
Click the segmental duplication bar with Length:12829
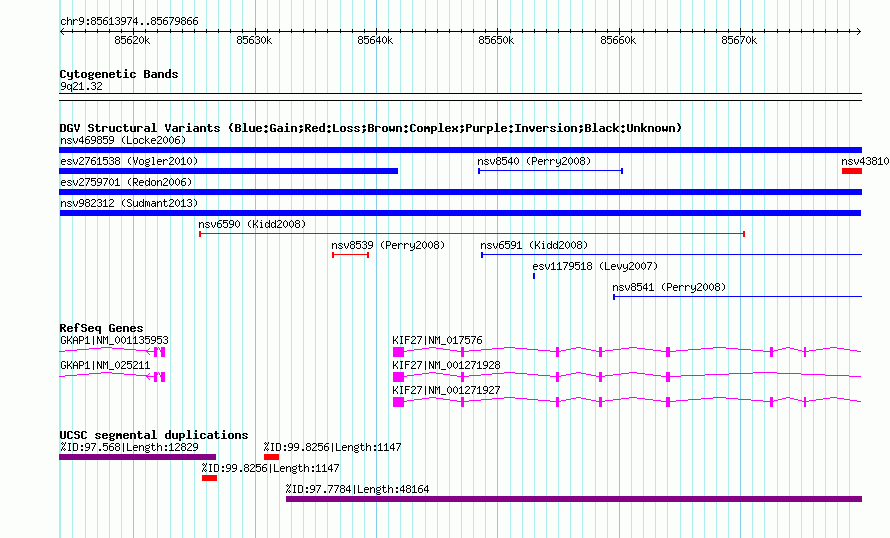(137, 457)
